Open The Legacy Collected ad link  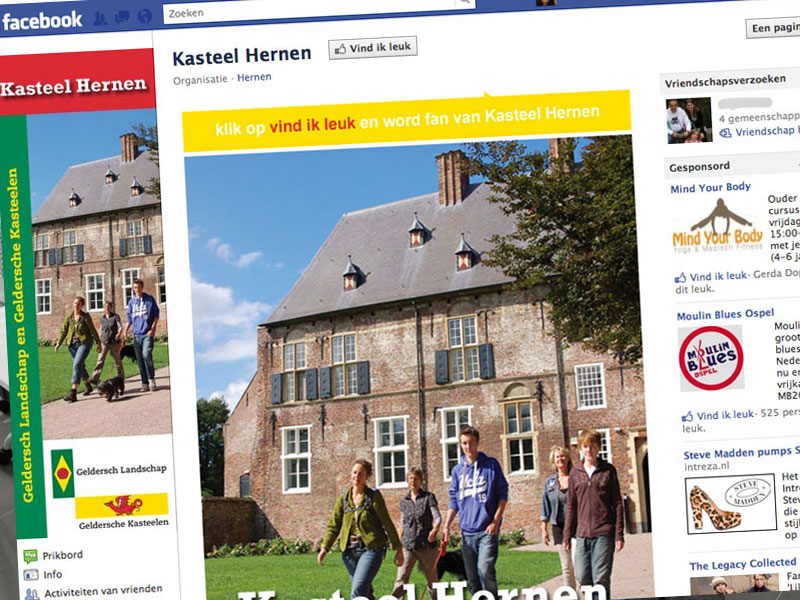point(743,564)
